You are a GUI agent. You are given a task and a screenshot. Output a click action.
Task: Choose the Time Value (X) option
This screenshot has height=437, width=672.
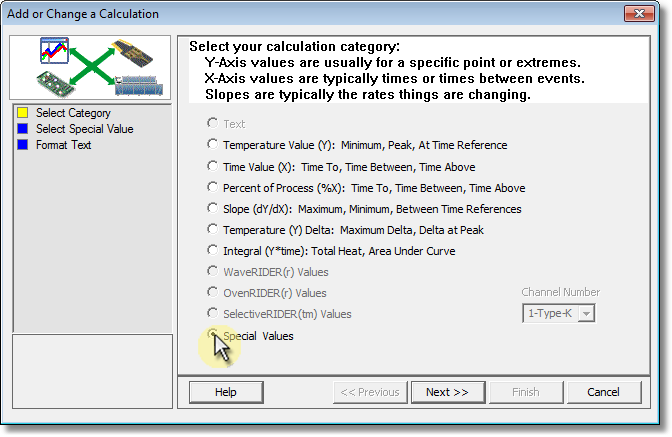213,166
